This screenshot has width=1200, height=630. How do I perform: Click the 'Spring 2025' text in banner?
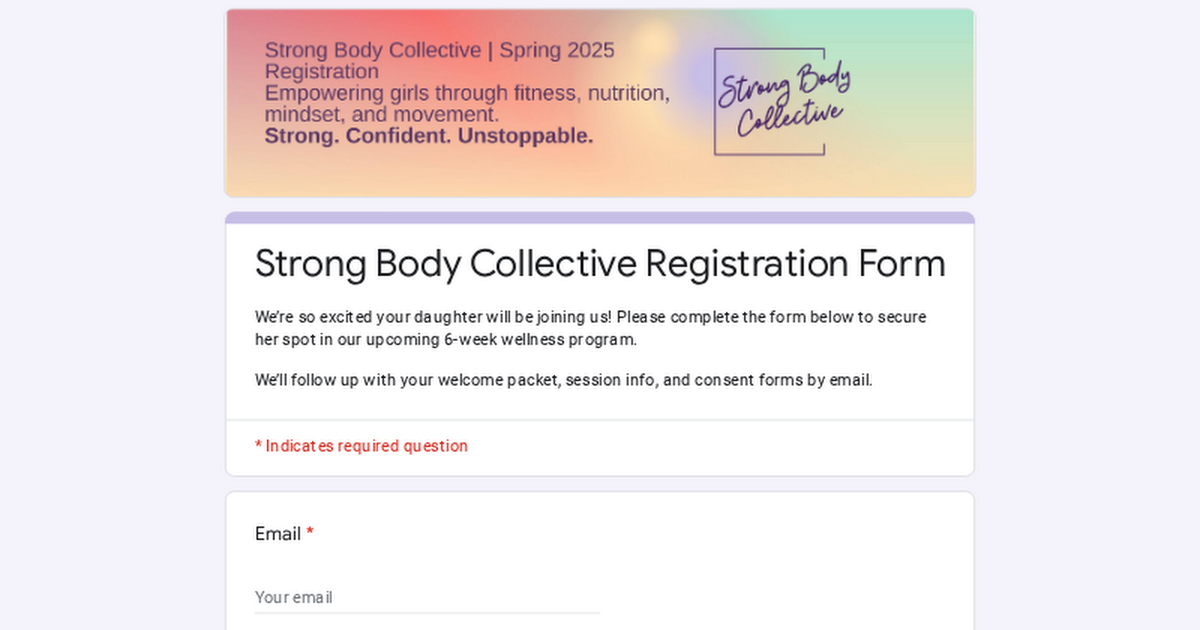click(x=557, y=50)
